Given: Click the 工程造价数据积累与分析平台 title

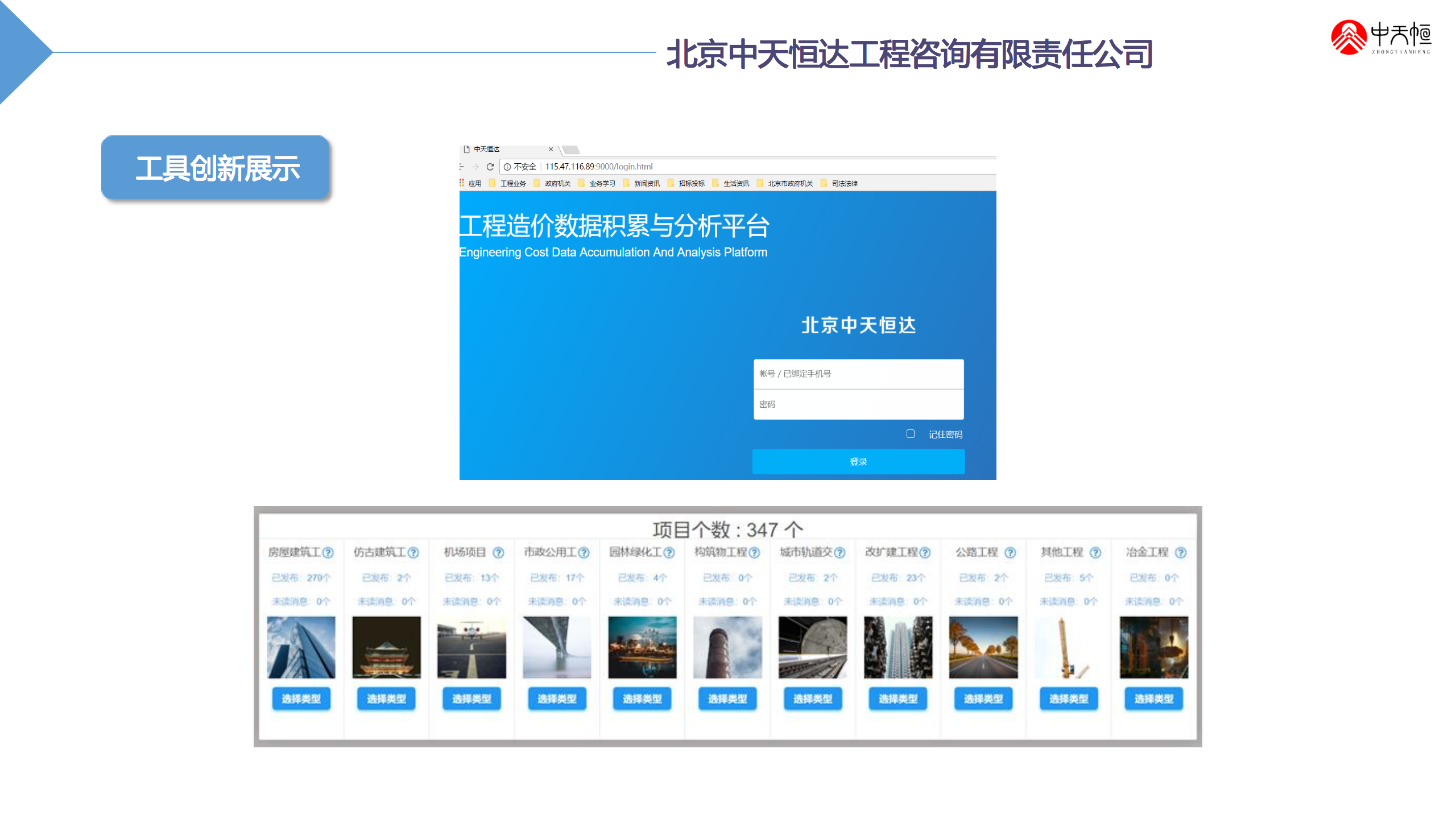Looking at the screenshot, I should point(614,226).
